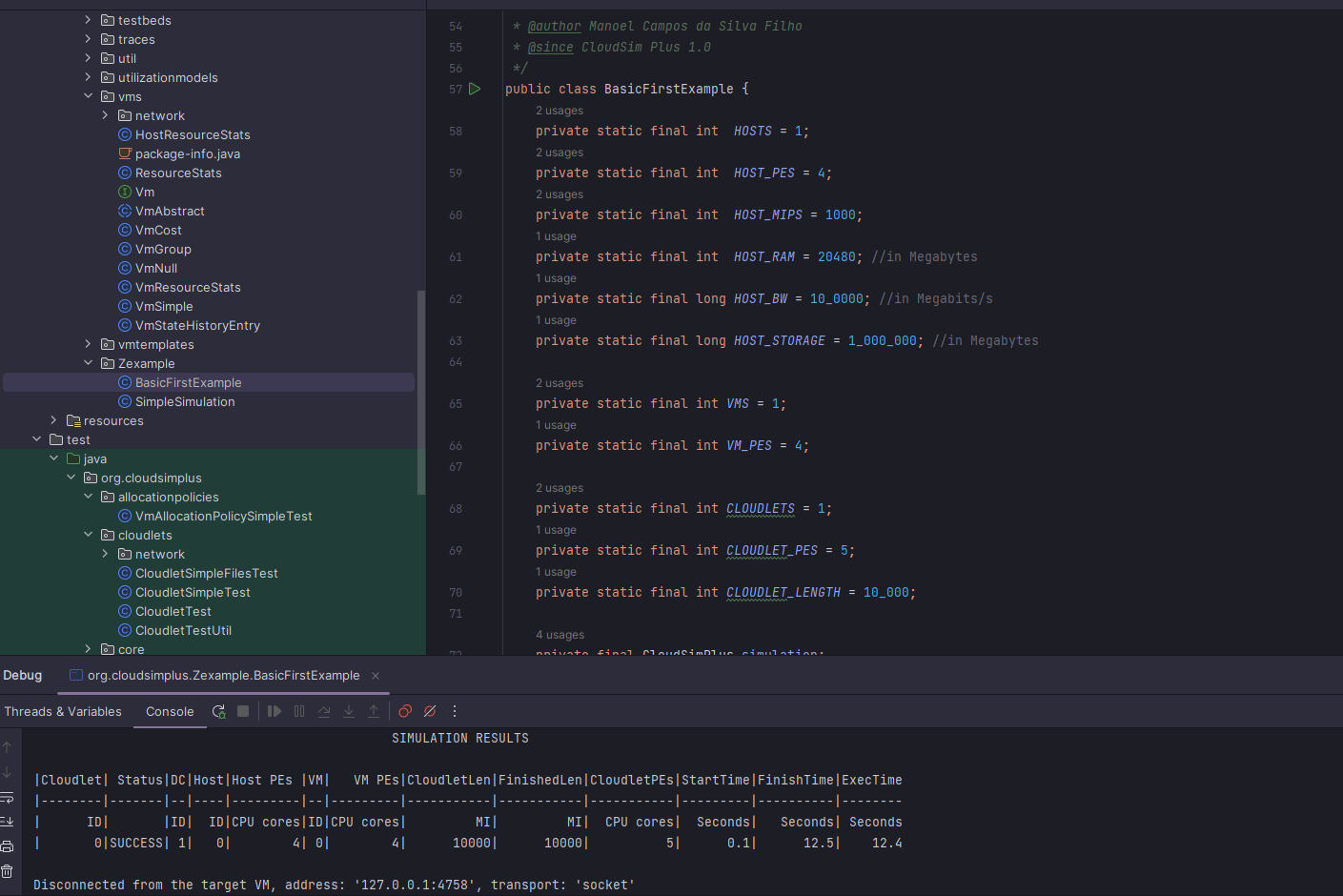Image resolution: width=1343 pixels, height=896 pixels.
Task: Open more debug options with three-dot menu
Action: pyautogui.click(x=455, y=711)
